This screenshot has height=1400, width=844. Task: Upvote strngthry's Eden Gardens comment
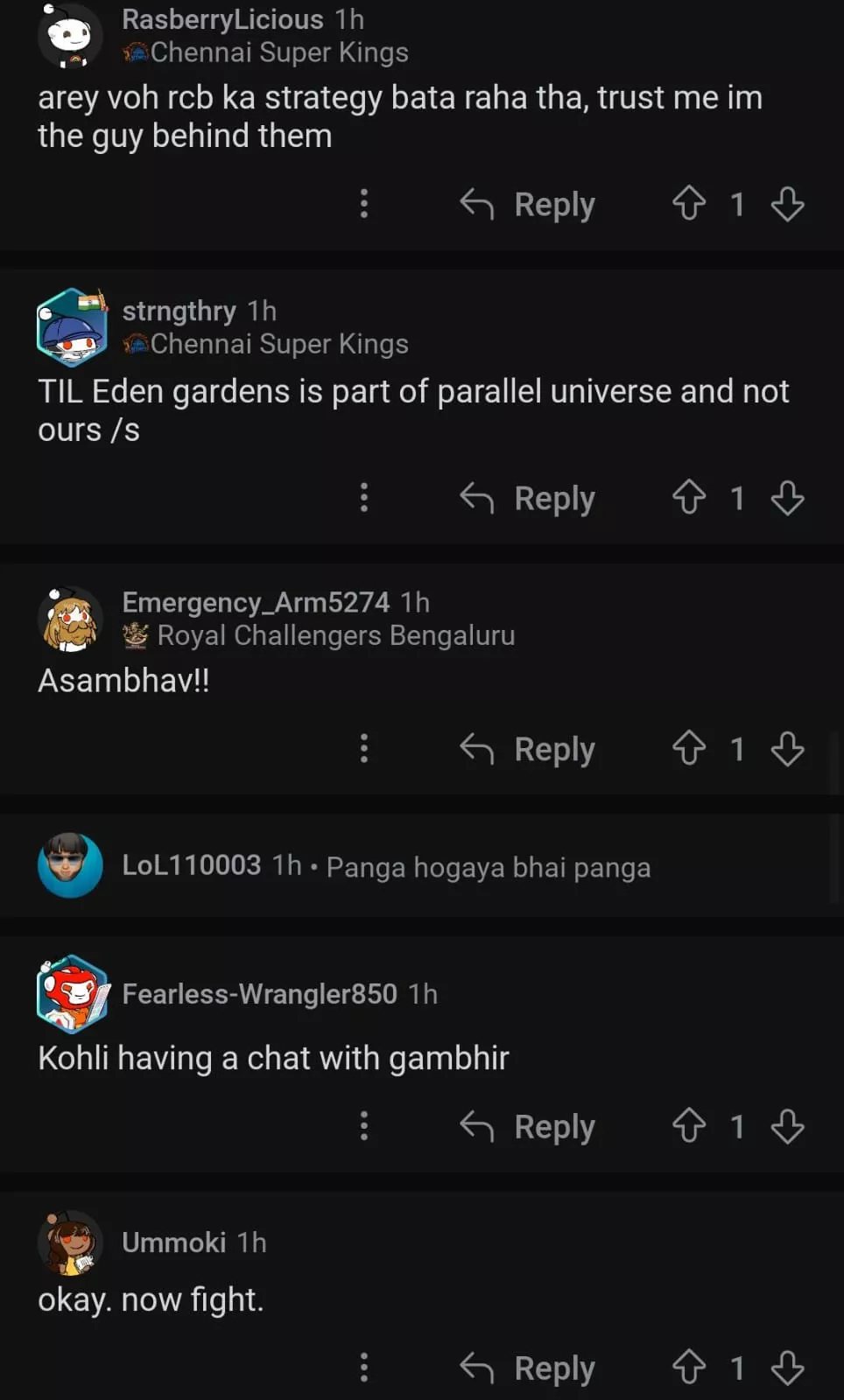click(689, 498)
